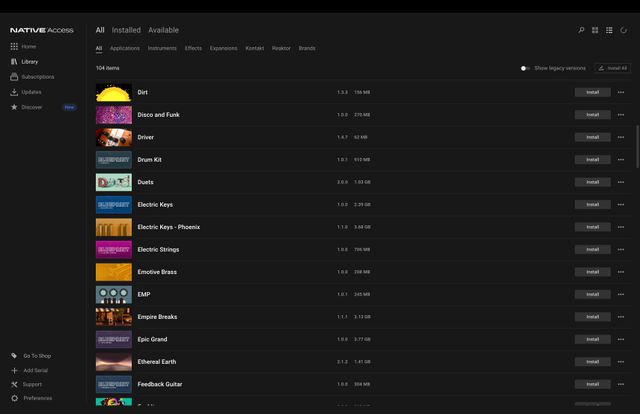Install Electric Keys - Phoenix
Screen dimensions: 640x414
(x=593, y=227)
